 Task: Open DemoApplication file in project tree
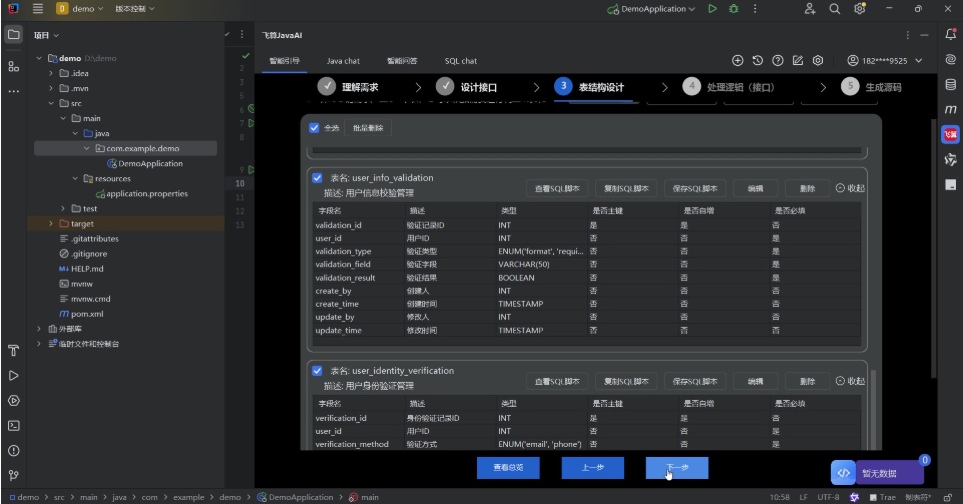click(x=145, y=163)
